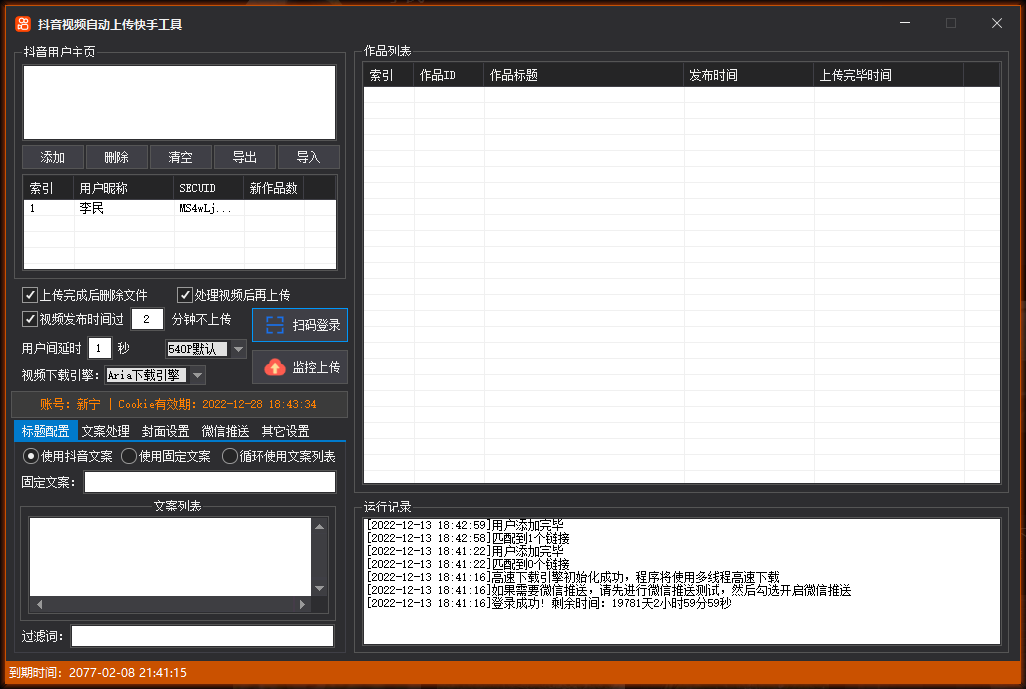This screenshot has width=1026, height=689.
Task: Switch to 标题配置 tab
Action: [x=46, y=431]
